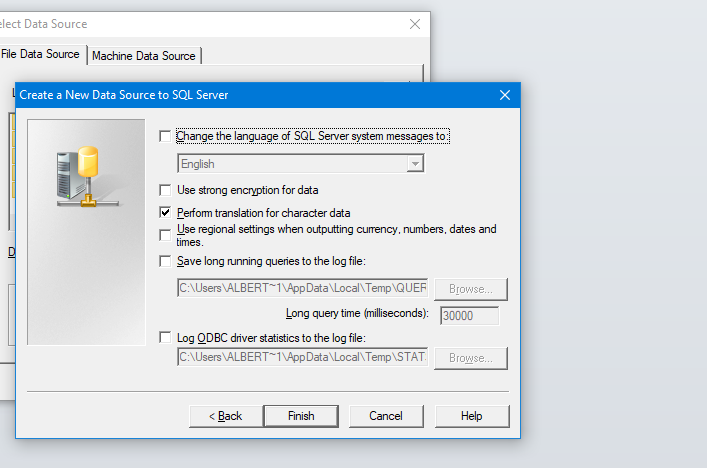Check Use strong encryption for data
The height and width of the screenshot is (468, 707).
pos(165,190)
